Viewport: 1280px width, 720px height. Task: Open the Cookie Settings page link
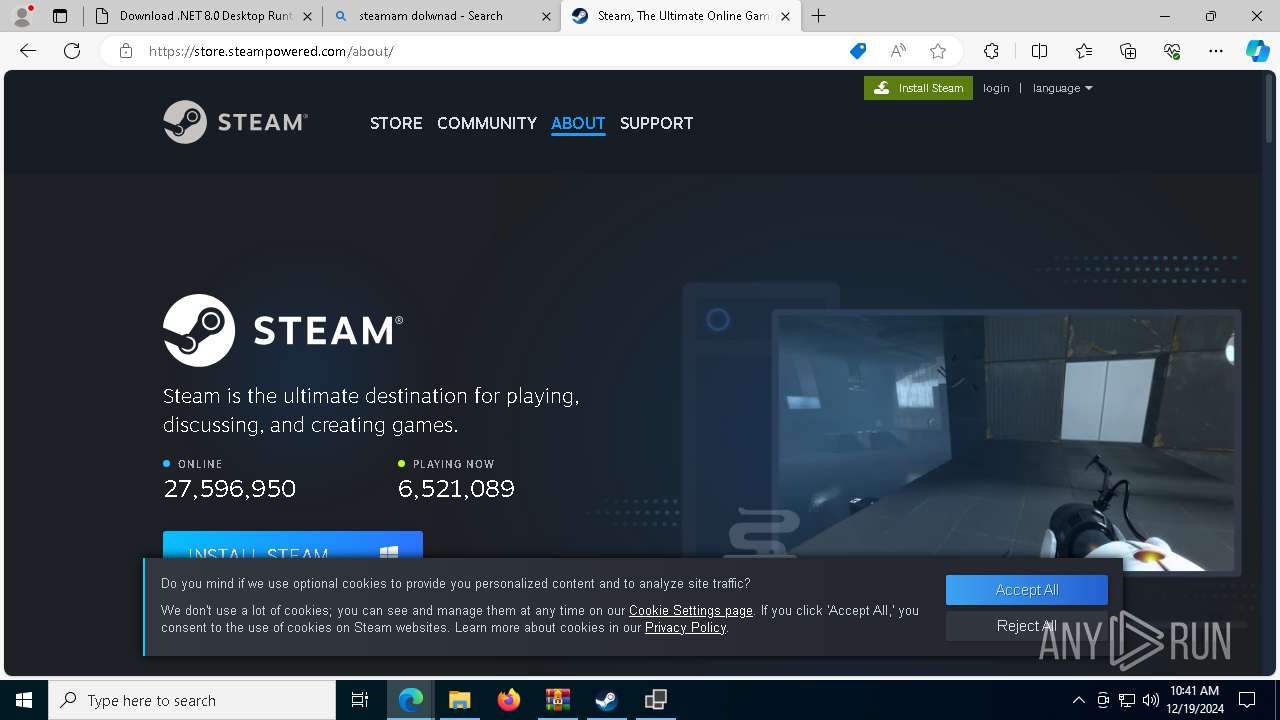(x=691, y=610)
